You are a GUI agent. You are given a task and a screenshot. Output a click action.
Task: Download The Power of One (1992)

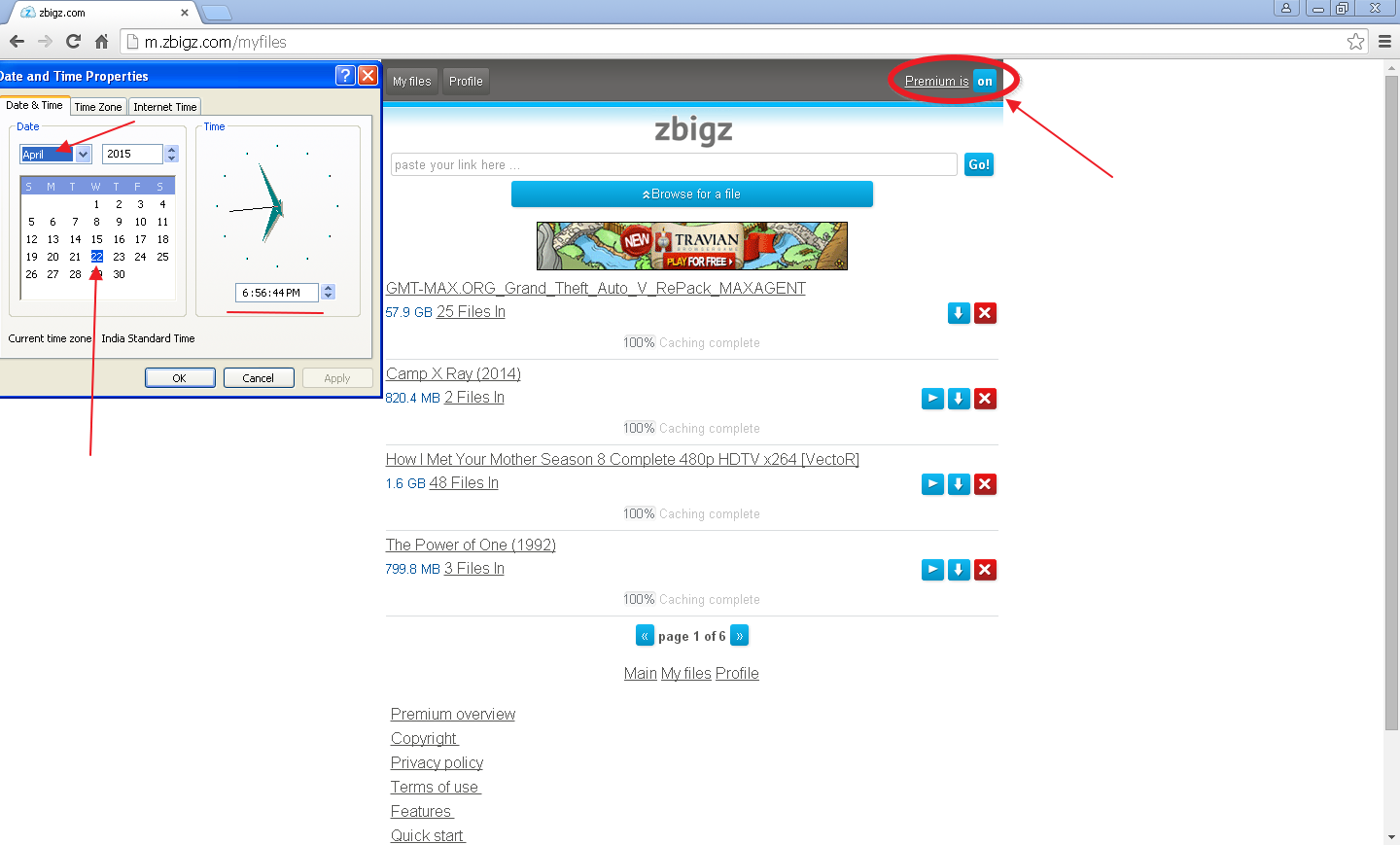point(959,570)
